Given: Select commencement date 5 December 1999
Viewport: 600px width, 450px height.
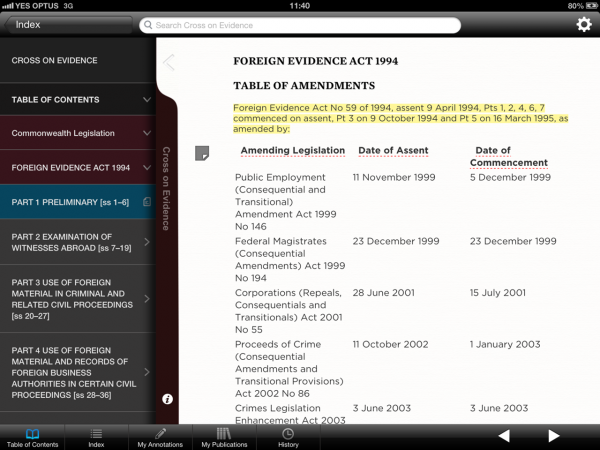Looking at the screenshot, I should [510, 177].
